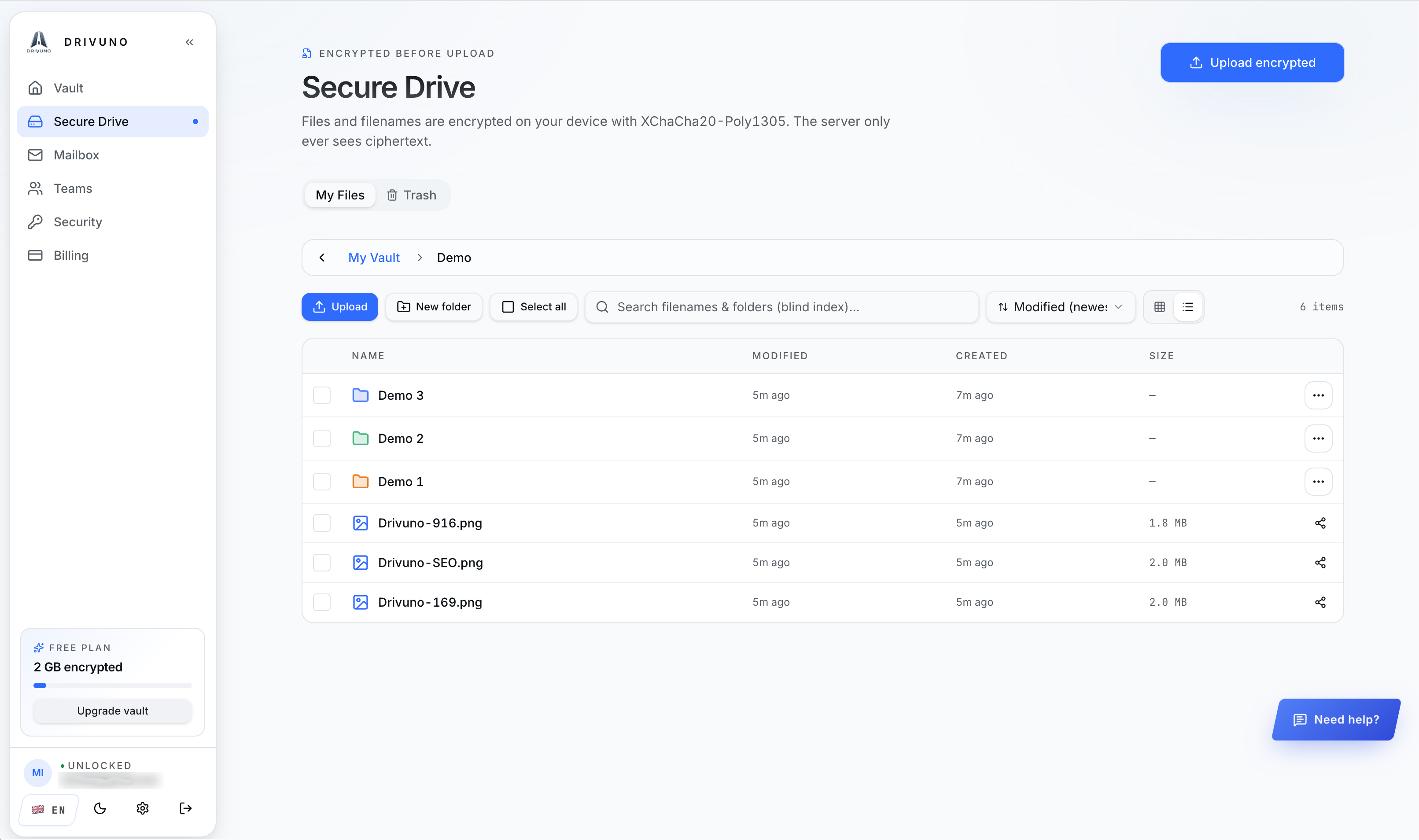Open the file name Drivuno-916.png
The image size is (1419, 840).
430,523
